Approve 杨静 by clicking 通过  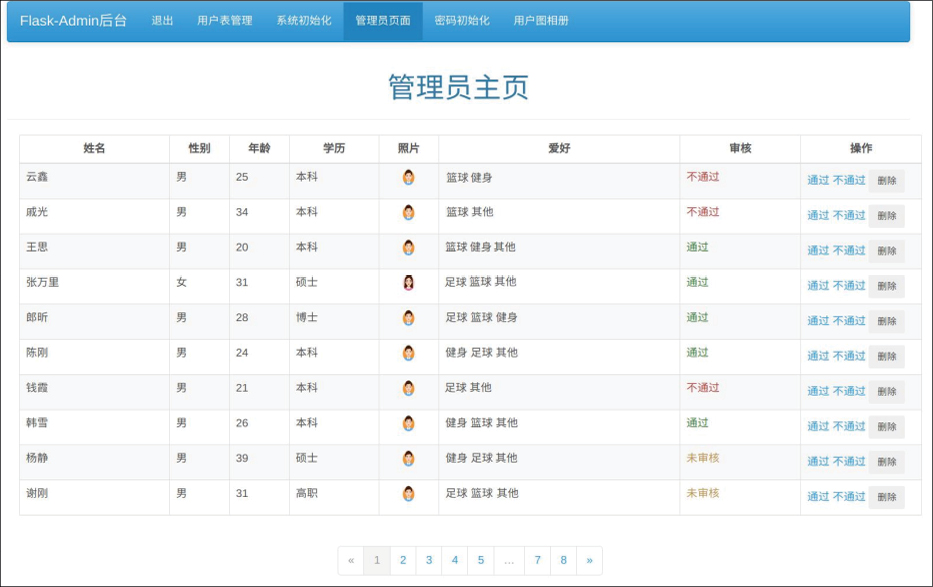point(818,461)
